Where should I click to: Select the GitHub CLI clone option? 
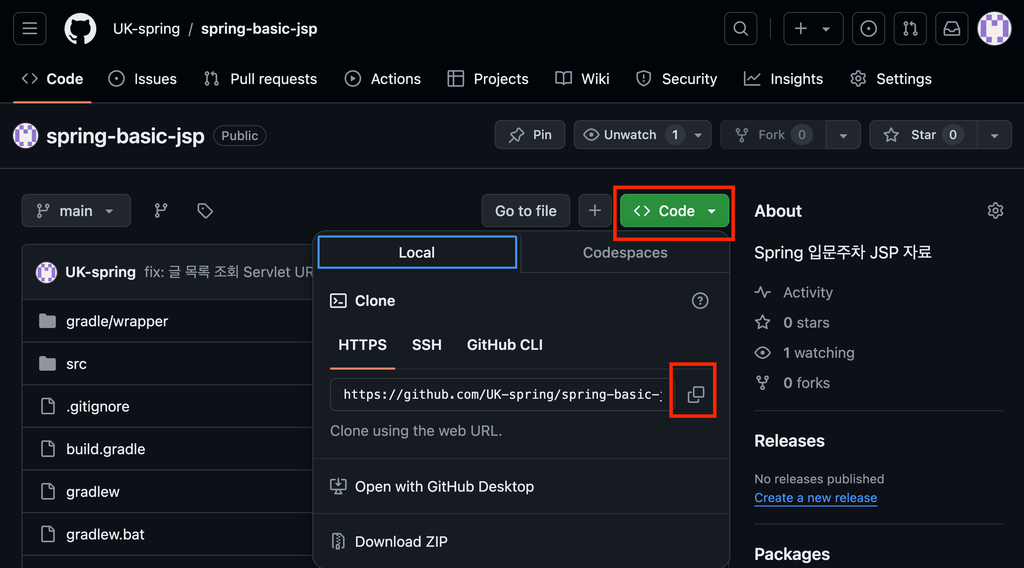click(505, 345)
